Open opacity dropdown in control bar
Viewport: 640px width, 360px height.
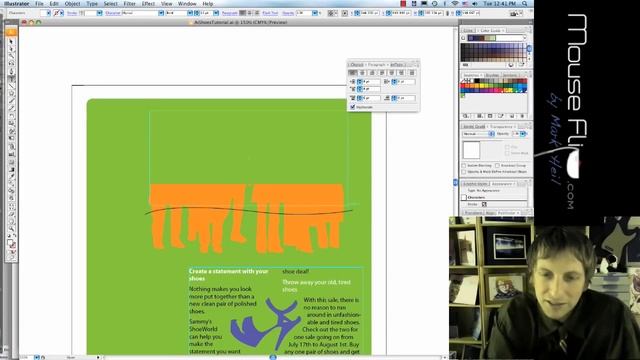(315, 13)
